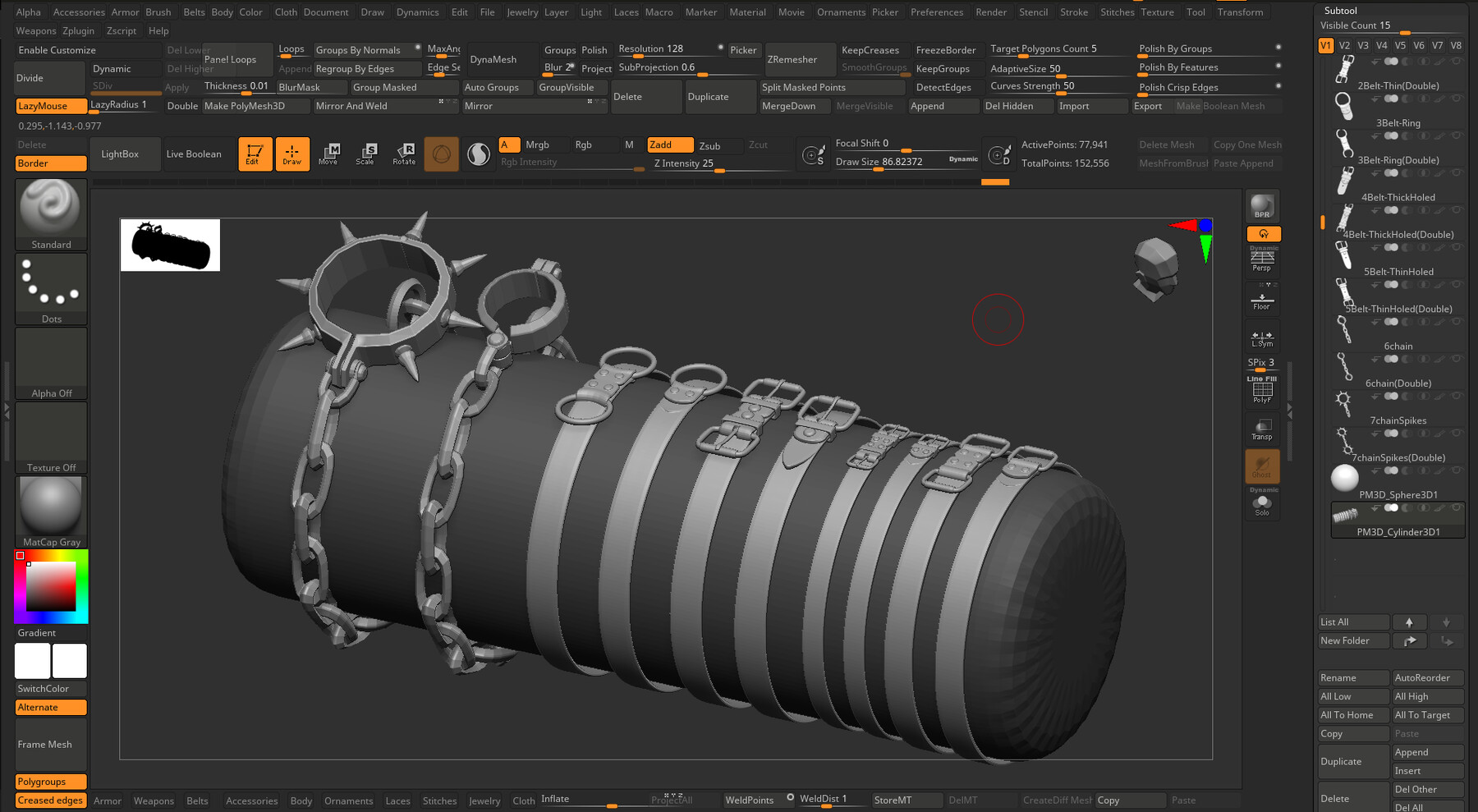Open the MatCap Gray material picker
The width and height of the screenshot is (1478, 812).
51,512
